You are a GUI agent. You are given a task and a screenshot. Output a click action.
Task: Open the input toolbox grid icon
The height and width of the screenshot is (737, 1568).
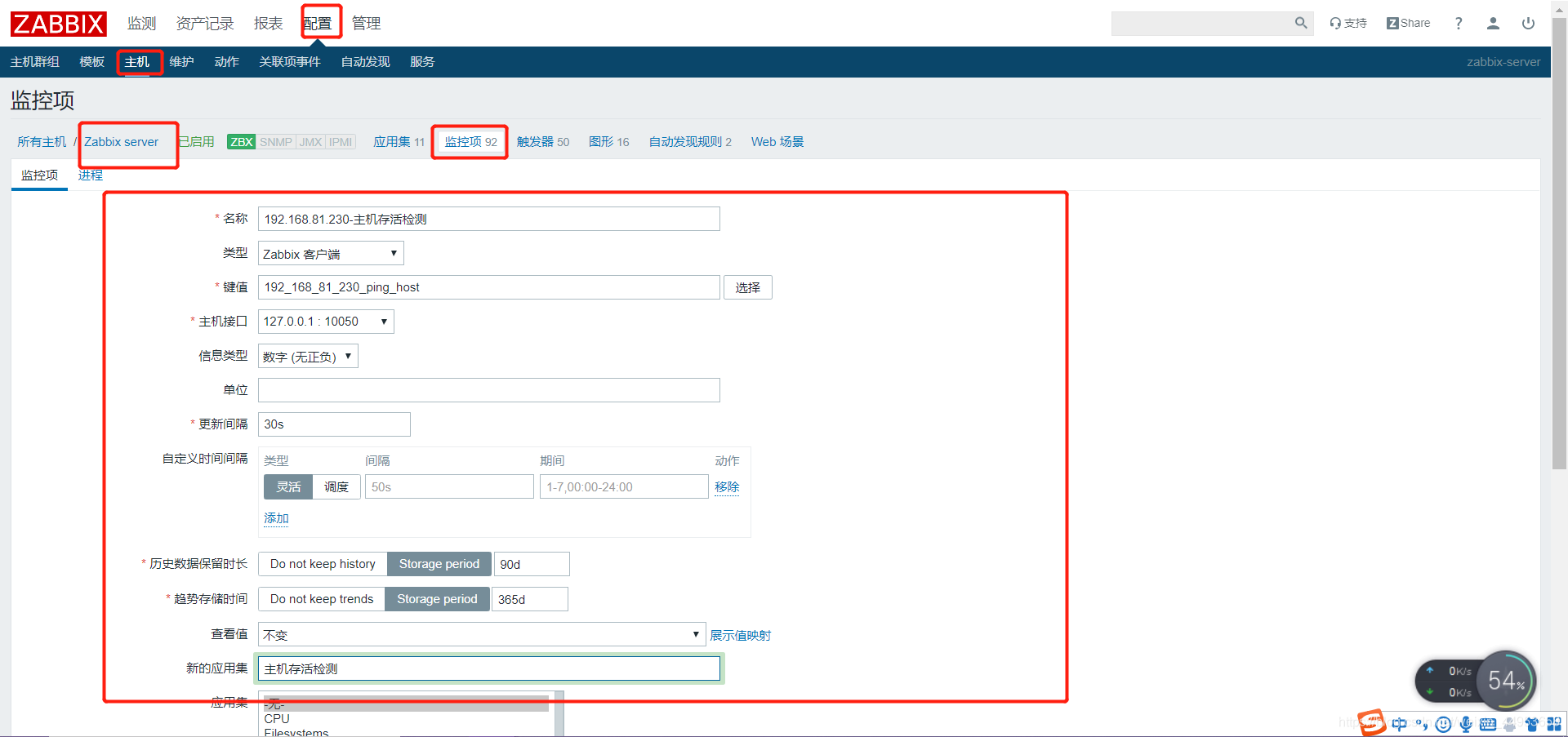[1554, 724]
